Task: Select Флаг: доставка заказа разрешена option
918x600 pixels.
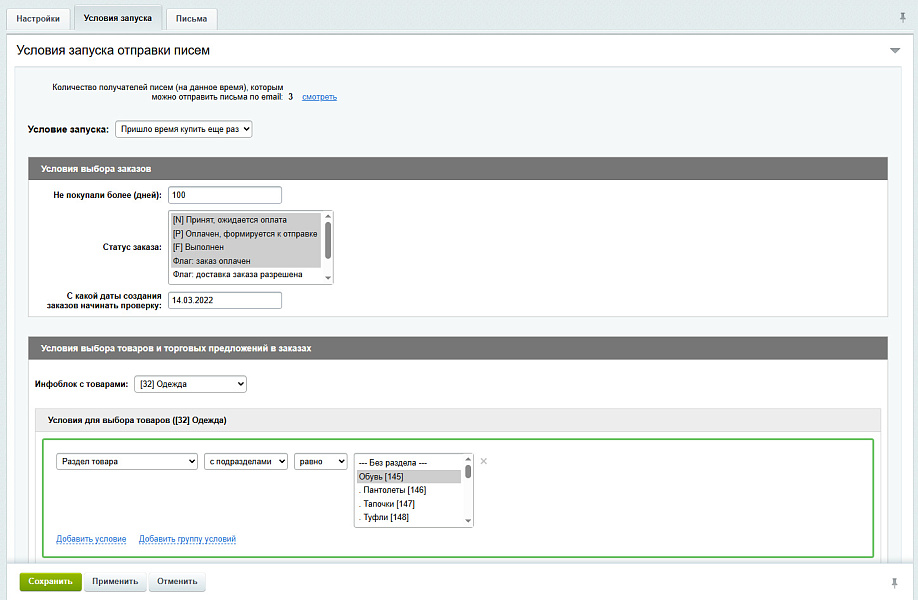Action: click(245, 274)
